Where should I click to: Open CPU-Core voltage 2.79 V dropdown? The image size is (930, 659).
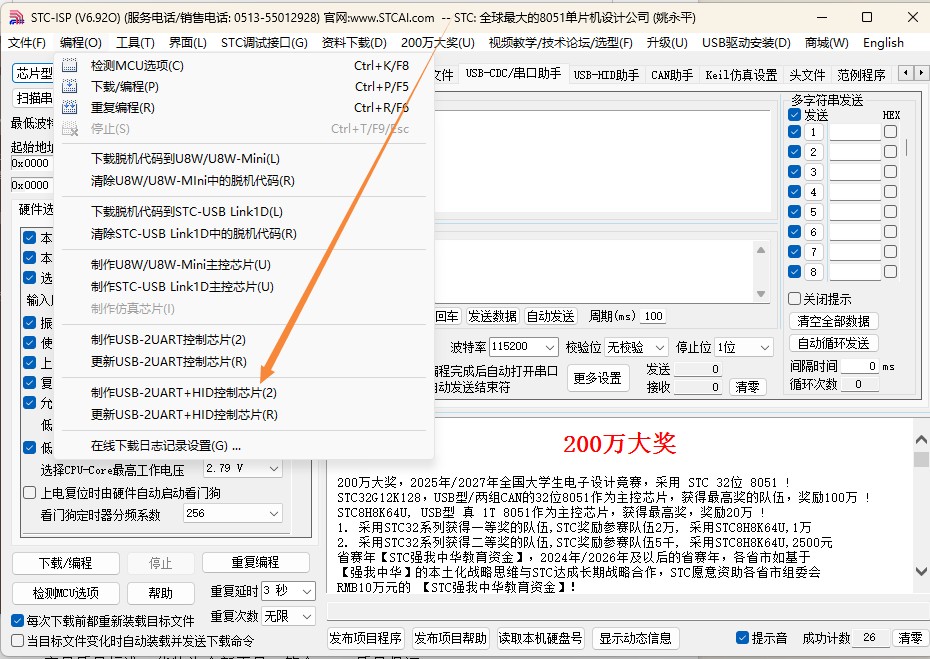coord(243,468)
